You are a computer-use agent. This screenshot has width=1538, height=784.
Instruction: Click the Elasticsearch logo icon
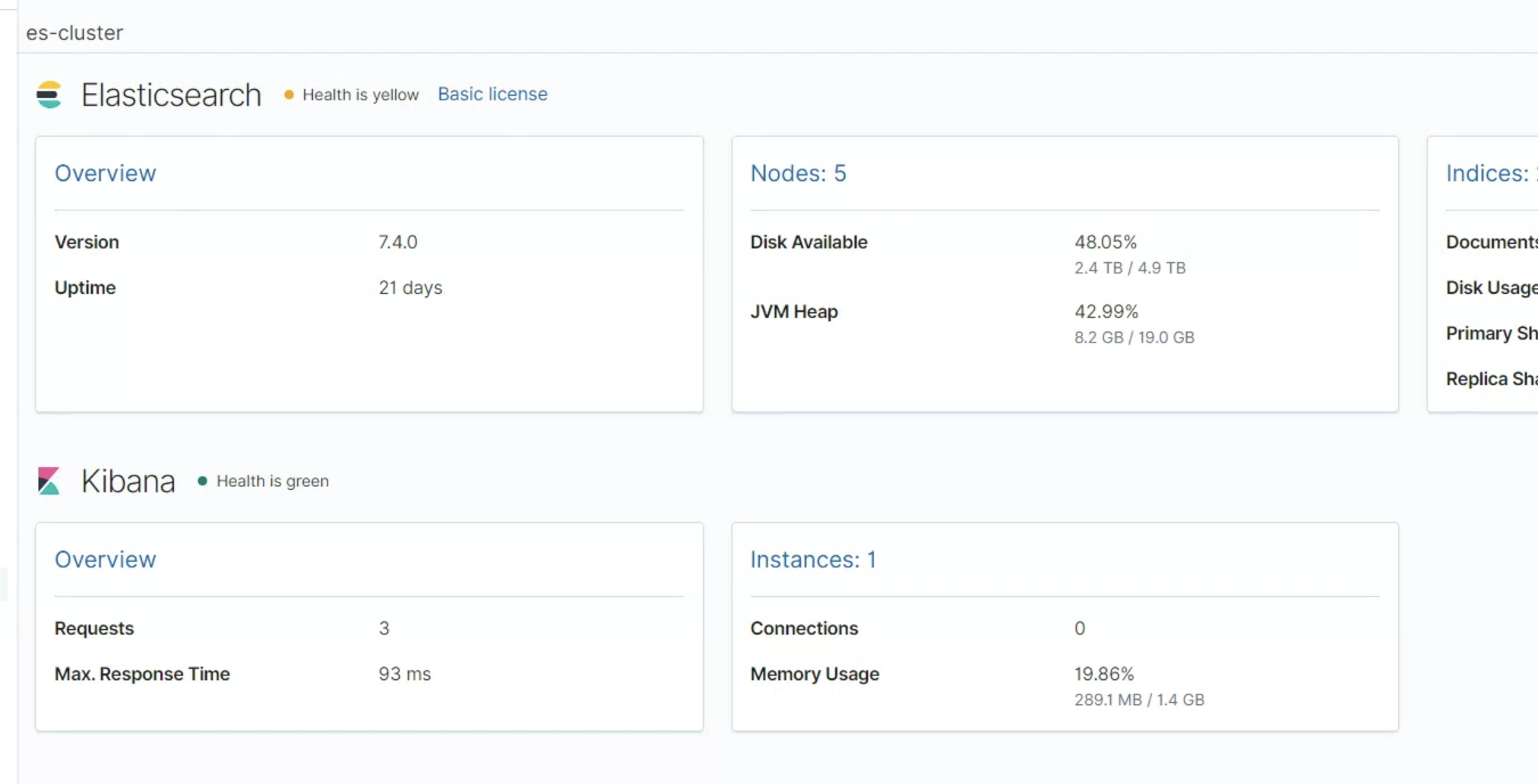[x=49, y=95]
